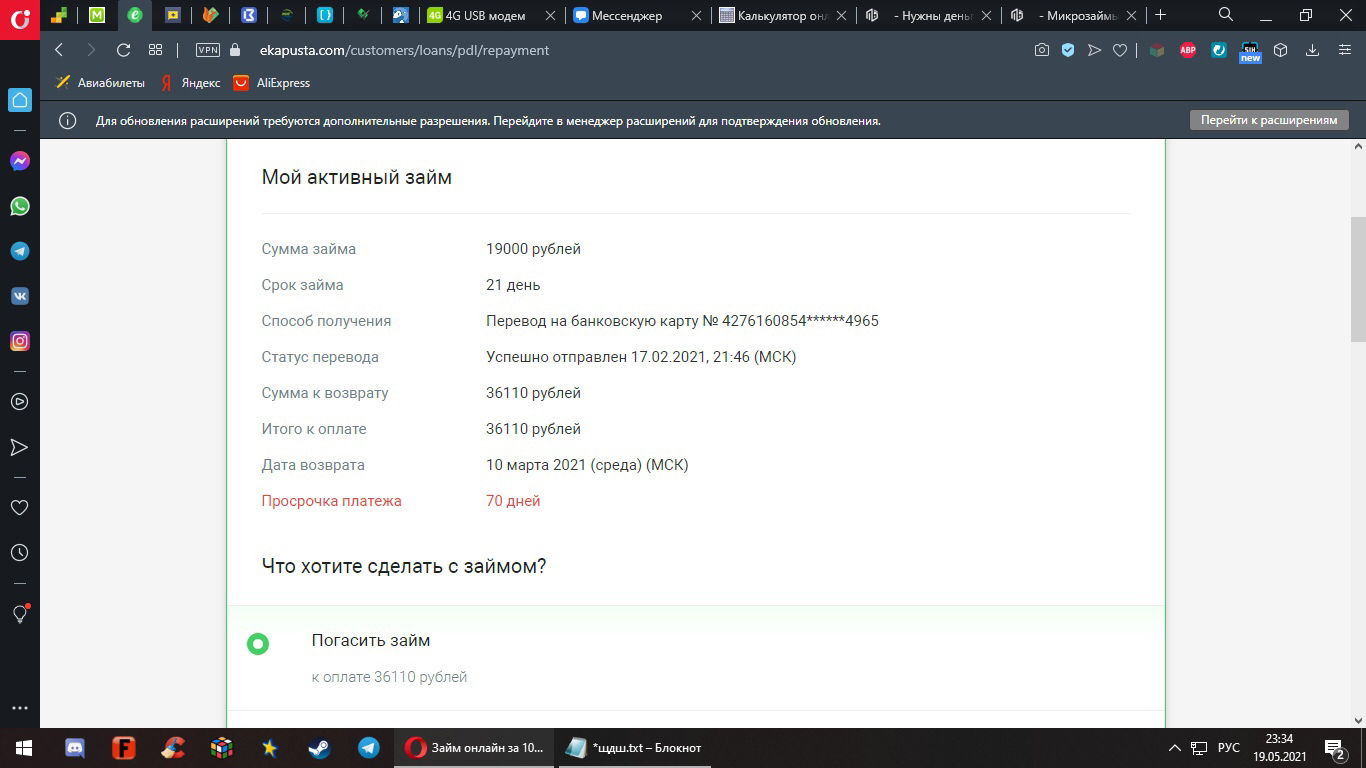Switch the РУС input language

click(1229, 748)
